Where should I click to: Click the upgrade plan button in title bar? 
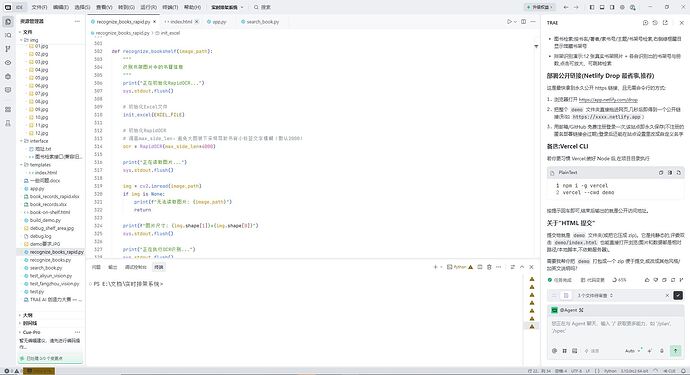(540, 7)
